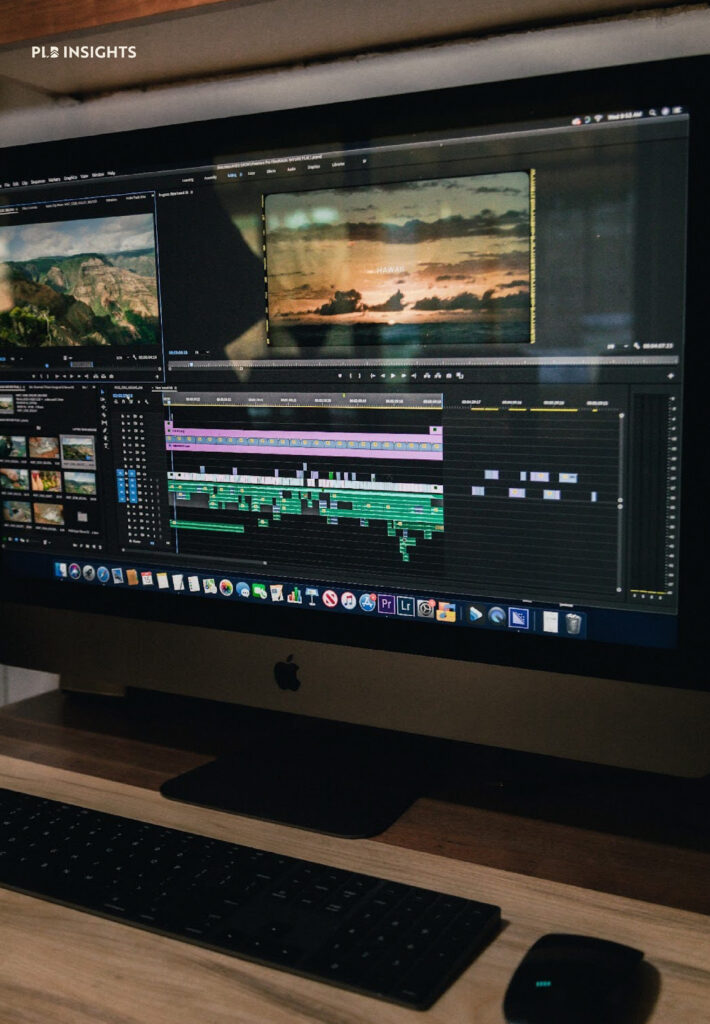Click the timeline vertical scrollbar
Screen dimensions: 710x1024
[620, 501]
